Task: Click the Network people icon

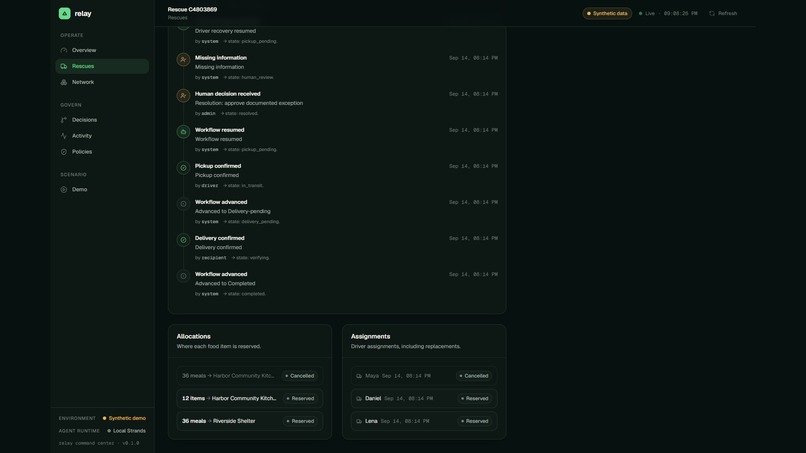Action: click(x=64, y=82)
